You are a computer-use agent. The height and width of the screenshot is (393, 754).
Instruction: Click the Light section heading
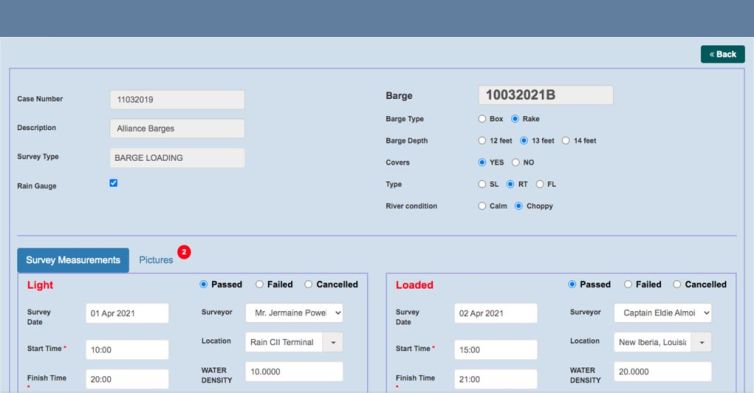pos(40,285)
